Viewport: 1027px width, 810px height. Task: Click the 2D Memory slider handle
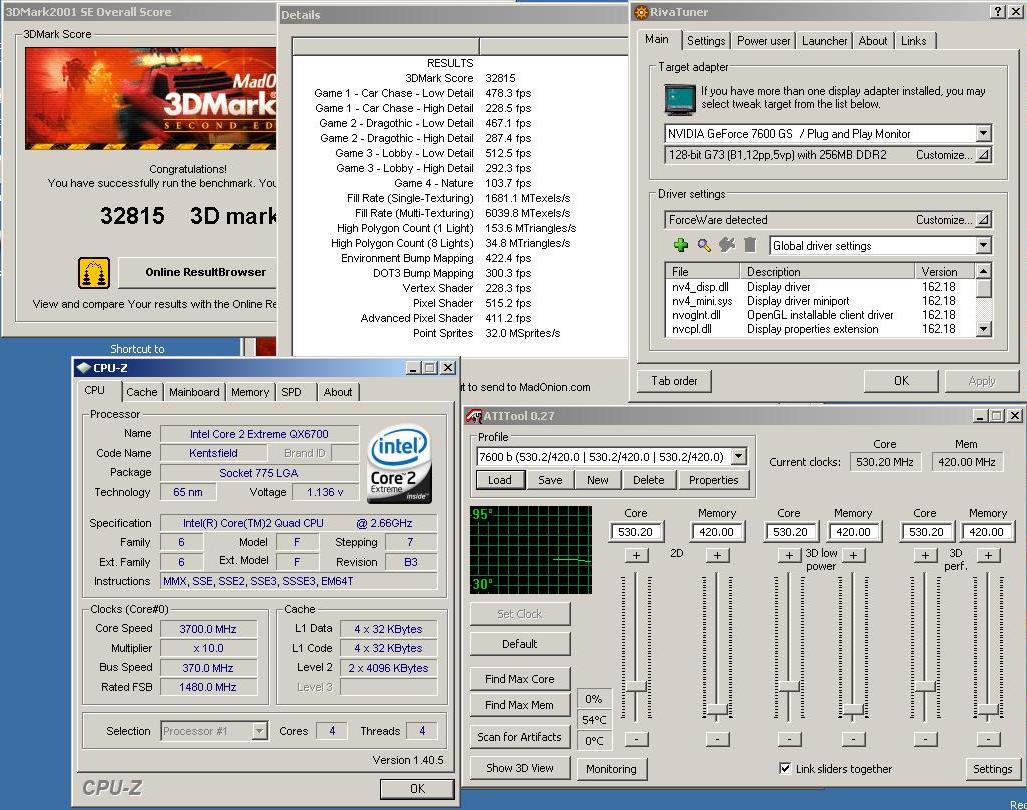coord(717,710)
